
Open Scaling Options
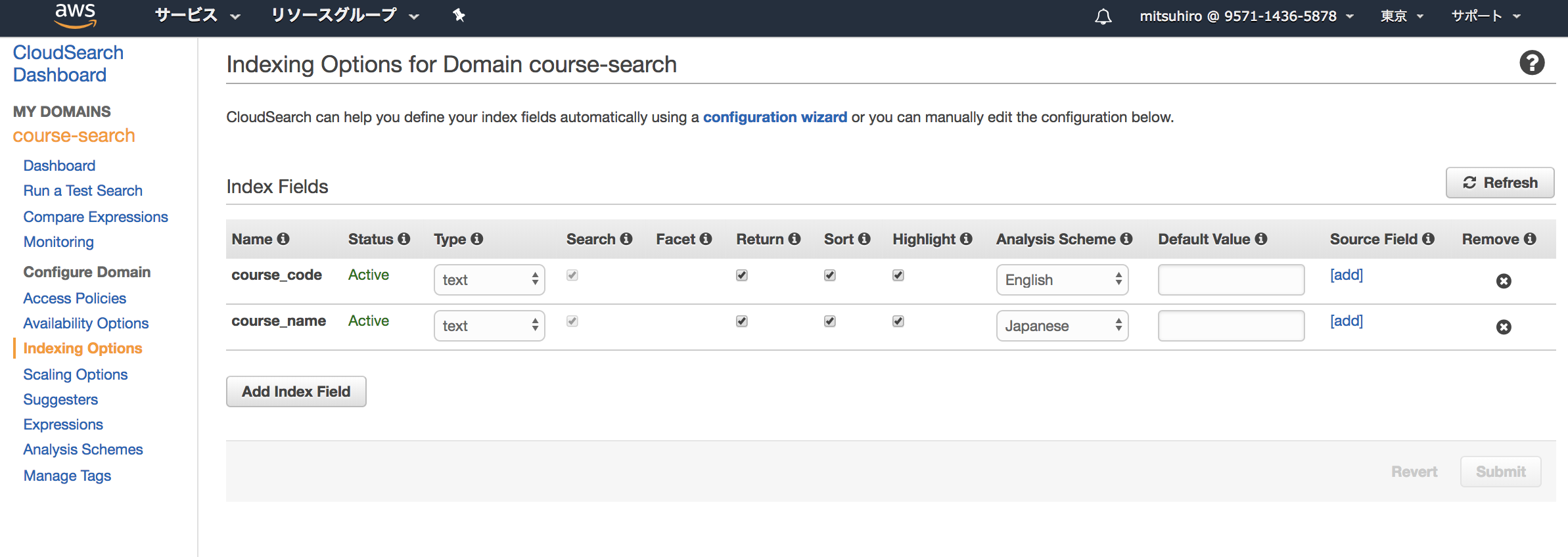pyautogui.click(x=76, y=374)
